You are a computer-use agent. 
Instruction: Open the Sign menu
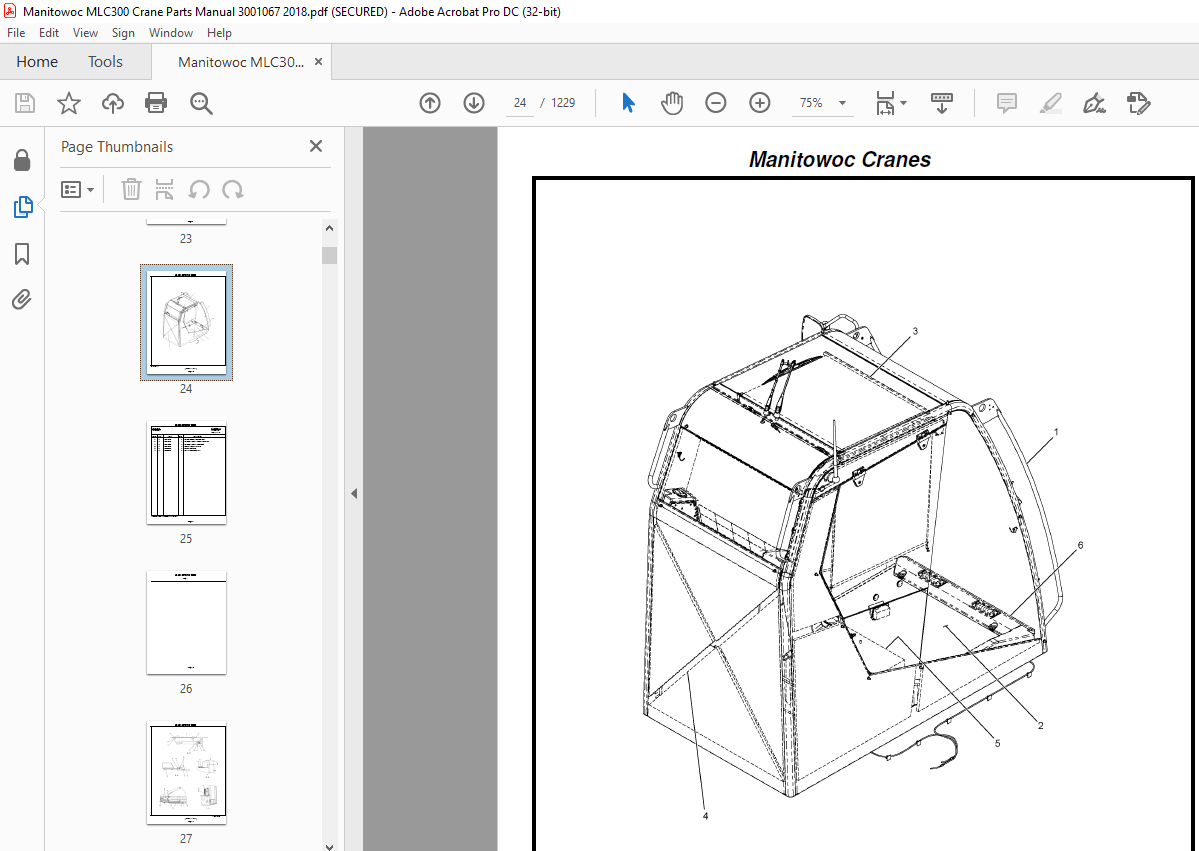click(123, 33)
